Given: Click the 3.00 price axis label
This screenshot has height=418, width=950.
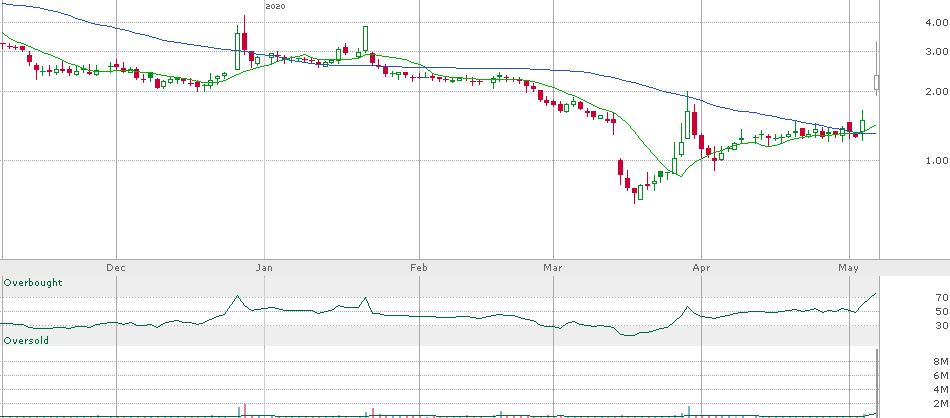Looking at the screenshot, I should [x=937, y=51].
